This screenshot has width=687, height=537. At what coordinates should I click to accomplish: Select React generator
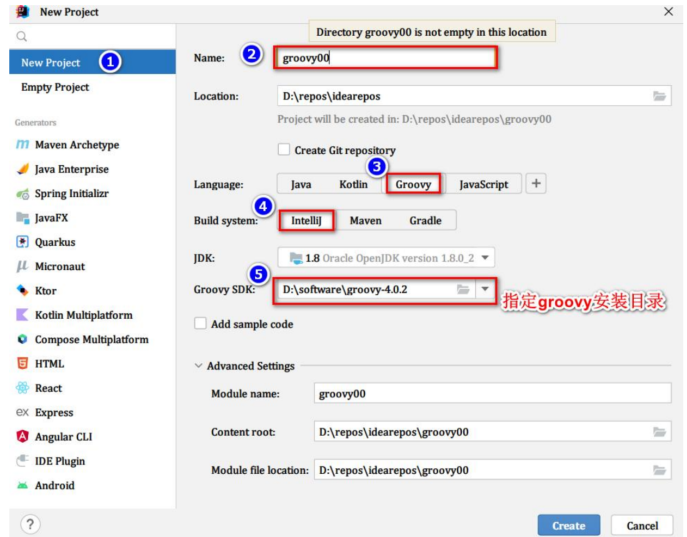point(39,388)
